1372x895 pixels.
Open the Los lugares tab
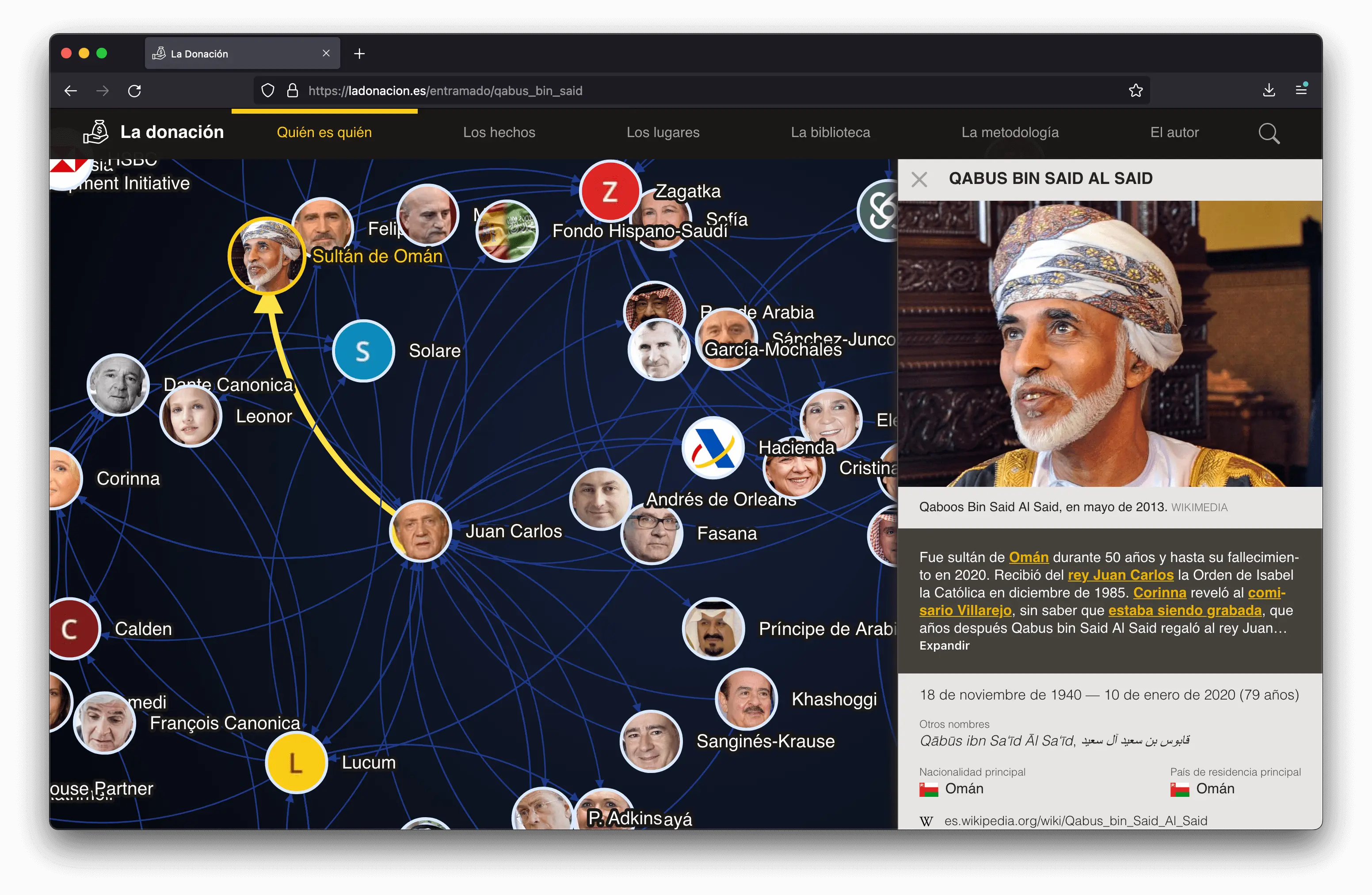pos(663,132)
